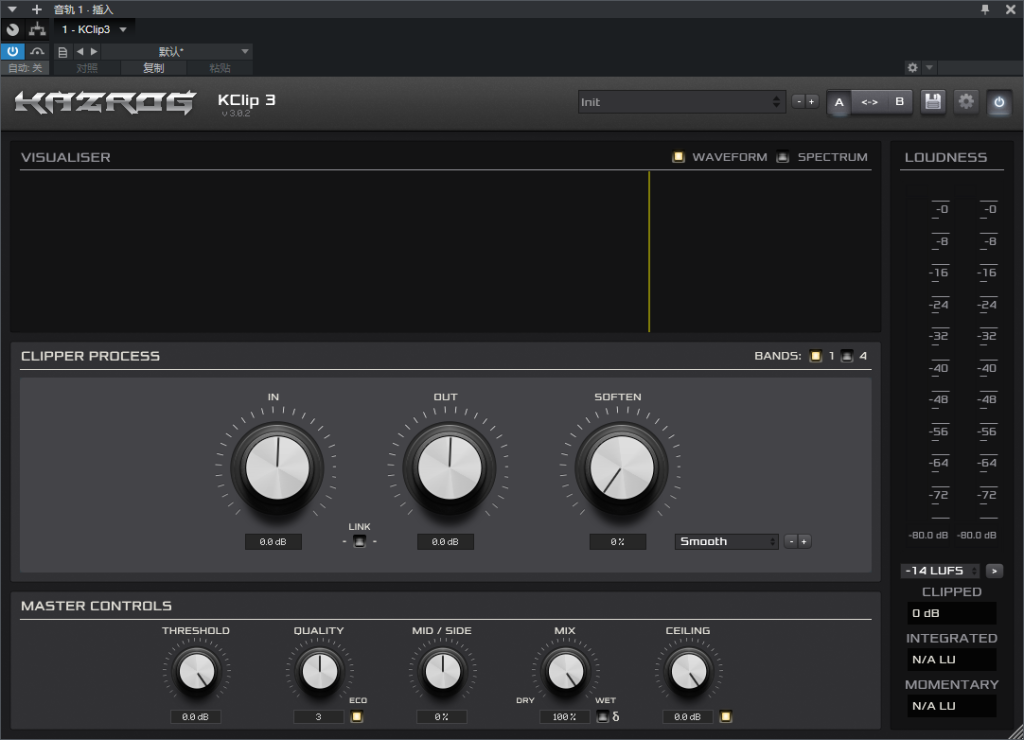Viewport: 1024px width, 740px height.
Task: Click the QUALITY knob
Action: [x=319, y=671]
